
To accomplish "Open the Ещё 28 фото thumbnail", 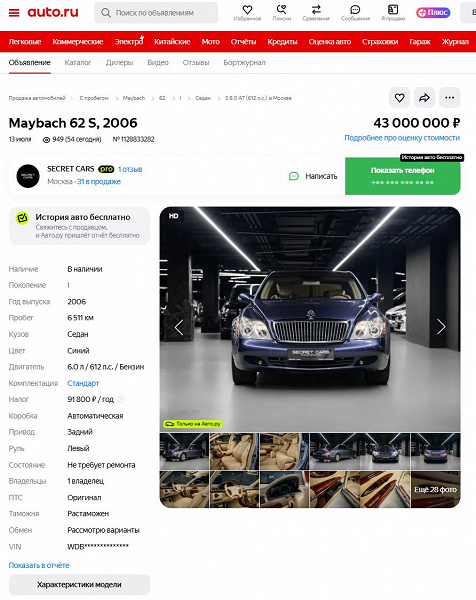I will [435, 489].
